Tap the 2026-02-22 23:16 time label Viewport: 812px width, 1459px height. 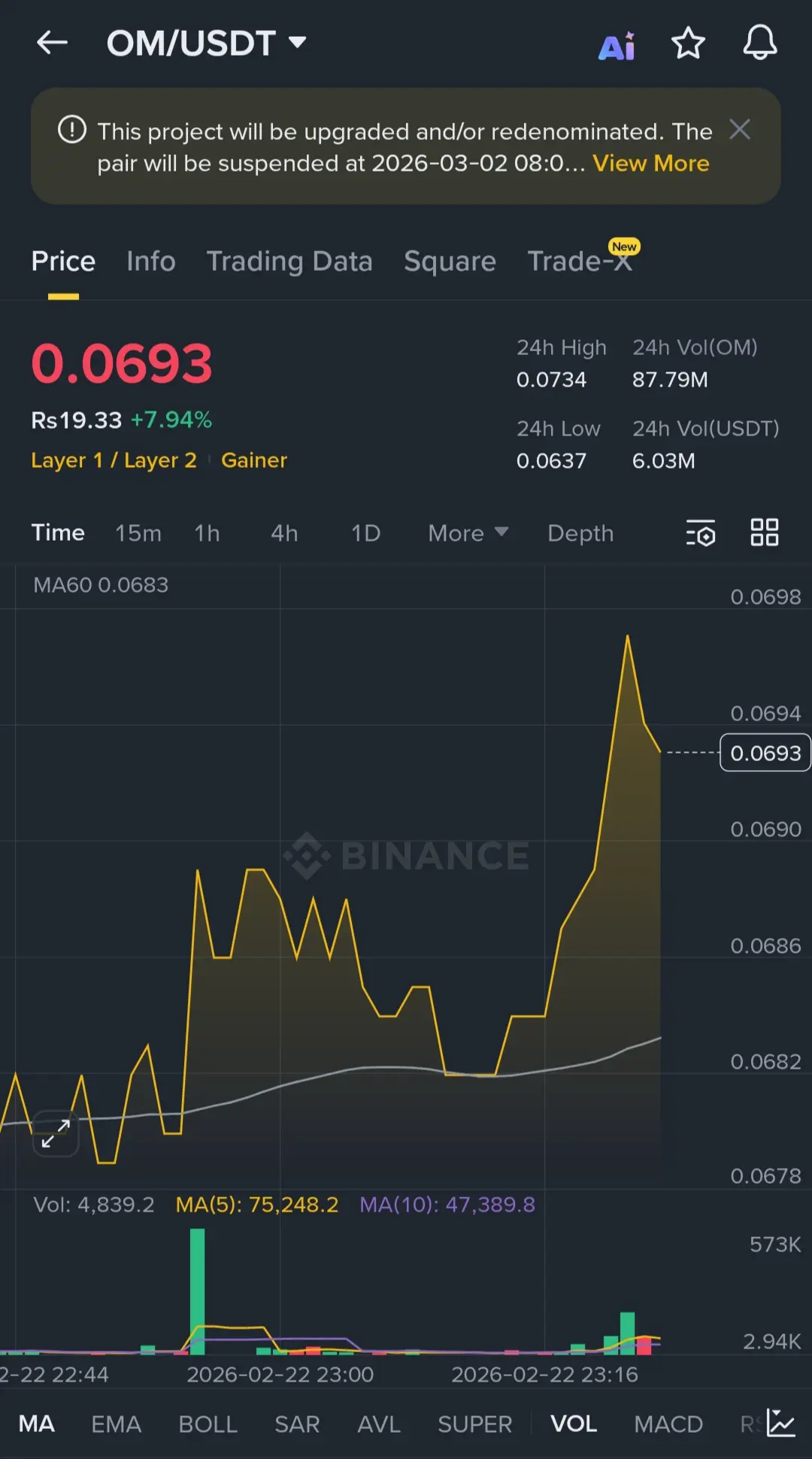point(544,1375)
